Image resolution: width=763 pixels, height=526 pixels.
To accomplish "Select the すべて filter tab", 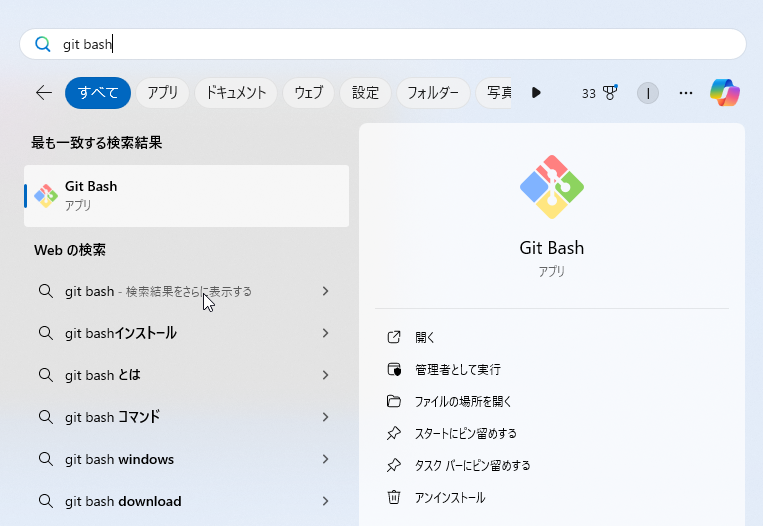I will click(x=98, y=92).
